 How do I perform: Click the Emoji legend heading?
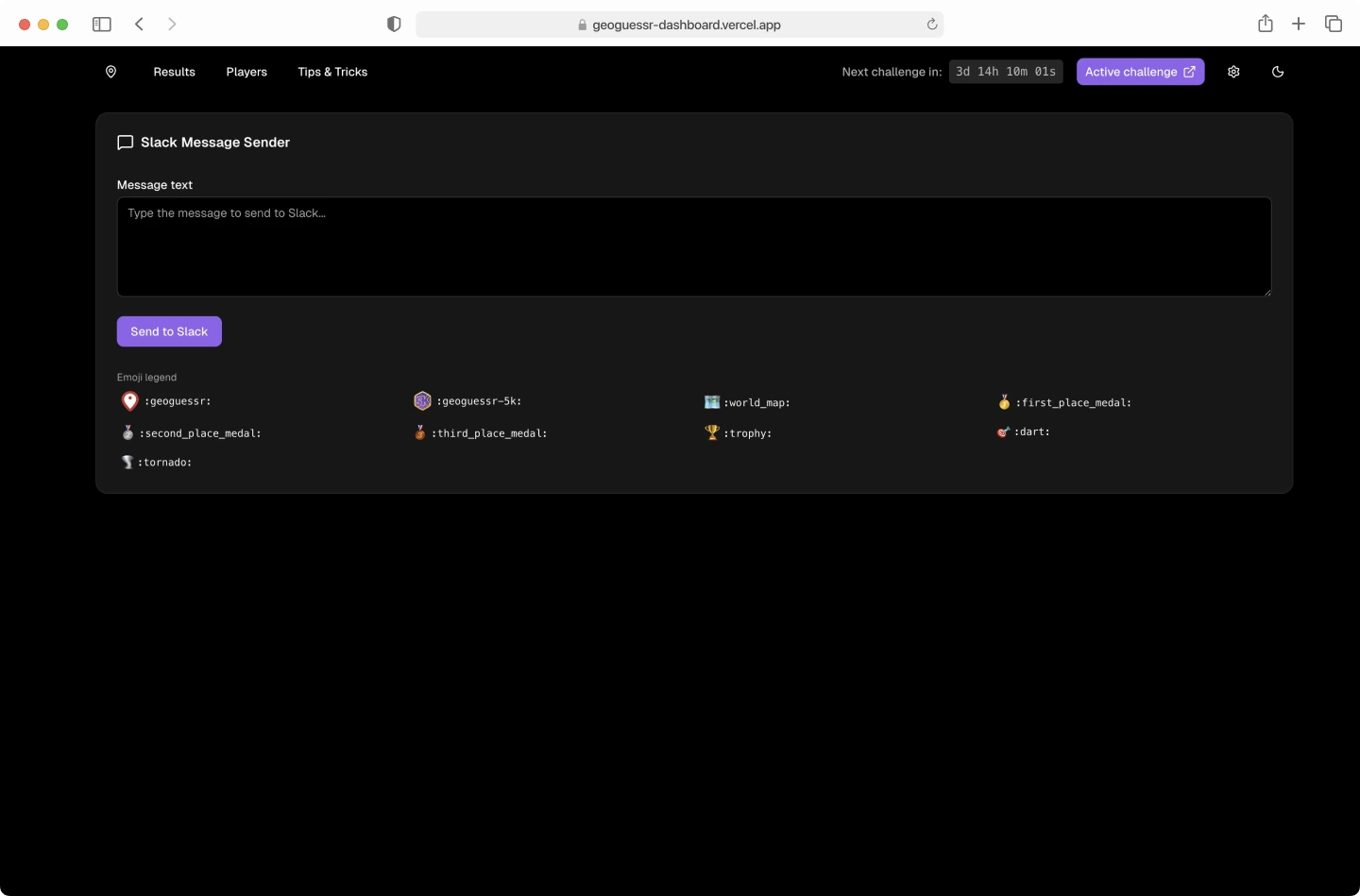point(146,378)
